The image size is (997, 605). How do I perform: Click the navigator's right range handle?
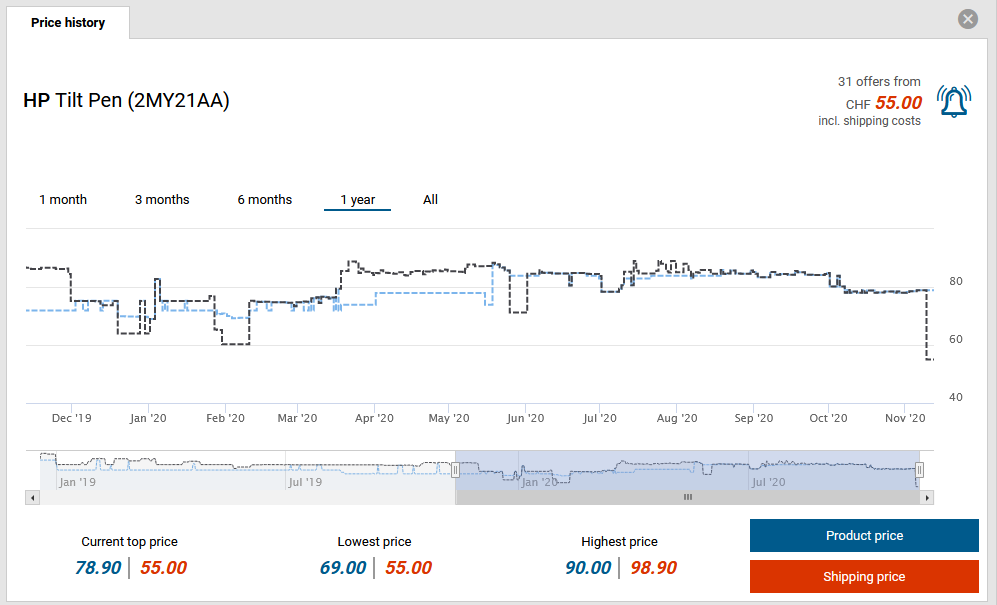pyautogui.click(x=920, y=470)
